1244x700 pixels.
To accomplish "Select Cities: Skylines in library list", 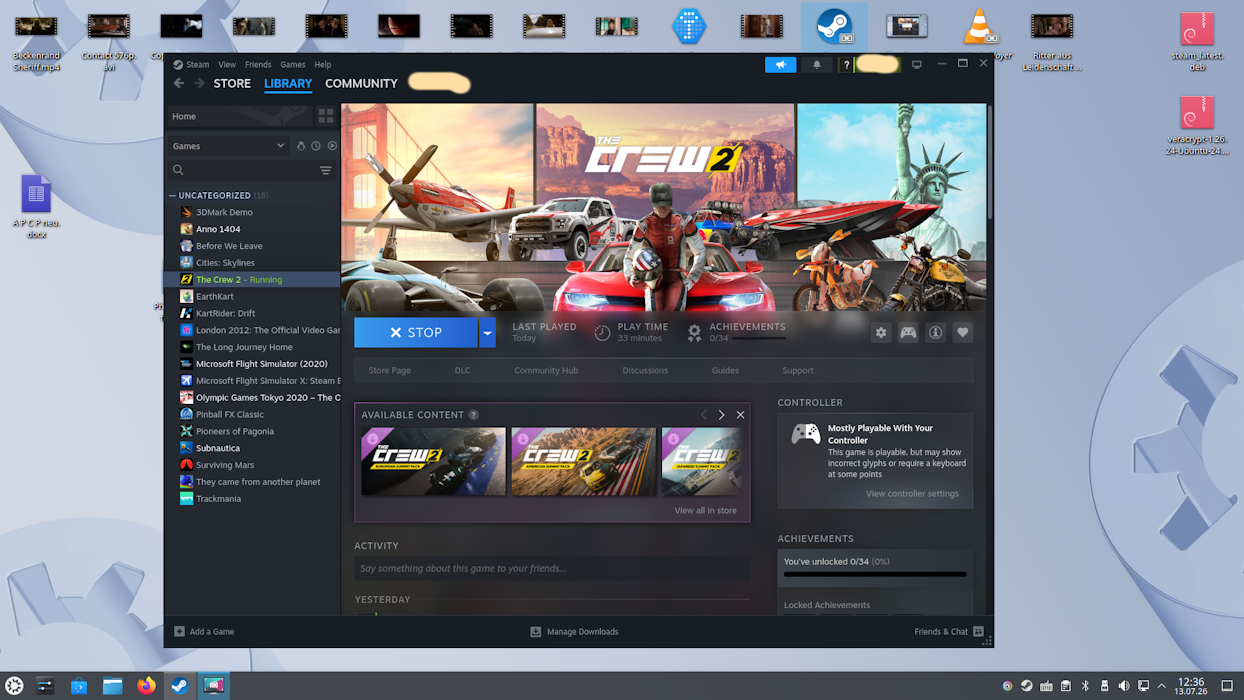I will click(x=225, y=263).
